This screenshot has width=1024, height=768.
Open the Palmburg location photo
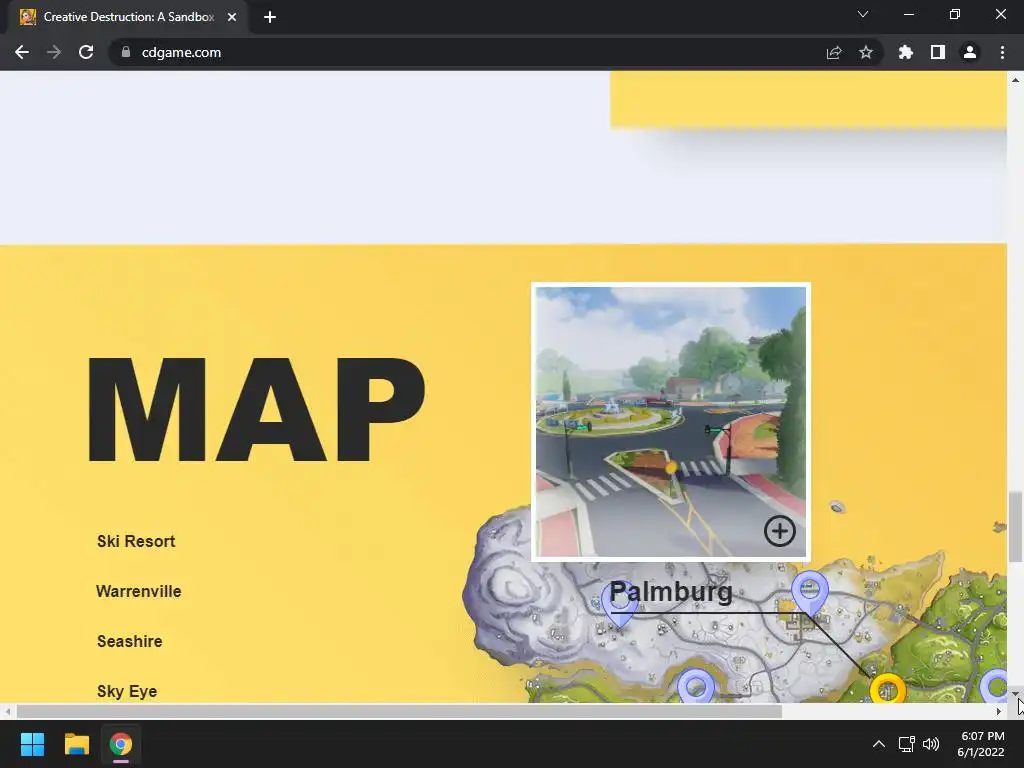click(x=671, y=422)
